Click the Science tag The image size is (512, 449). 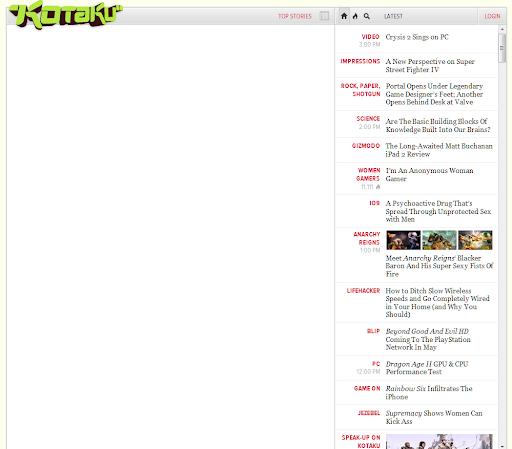click(368, 119)
